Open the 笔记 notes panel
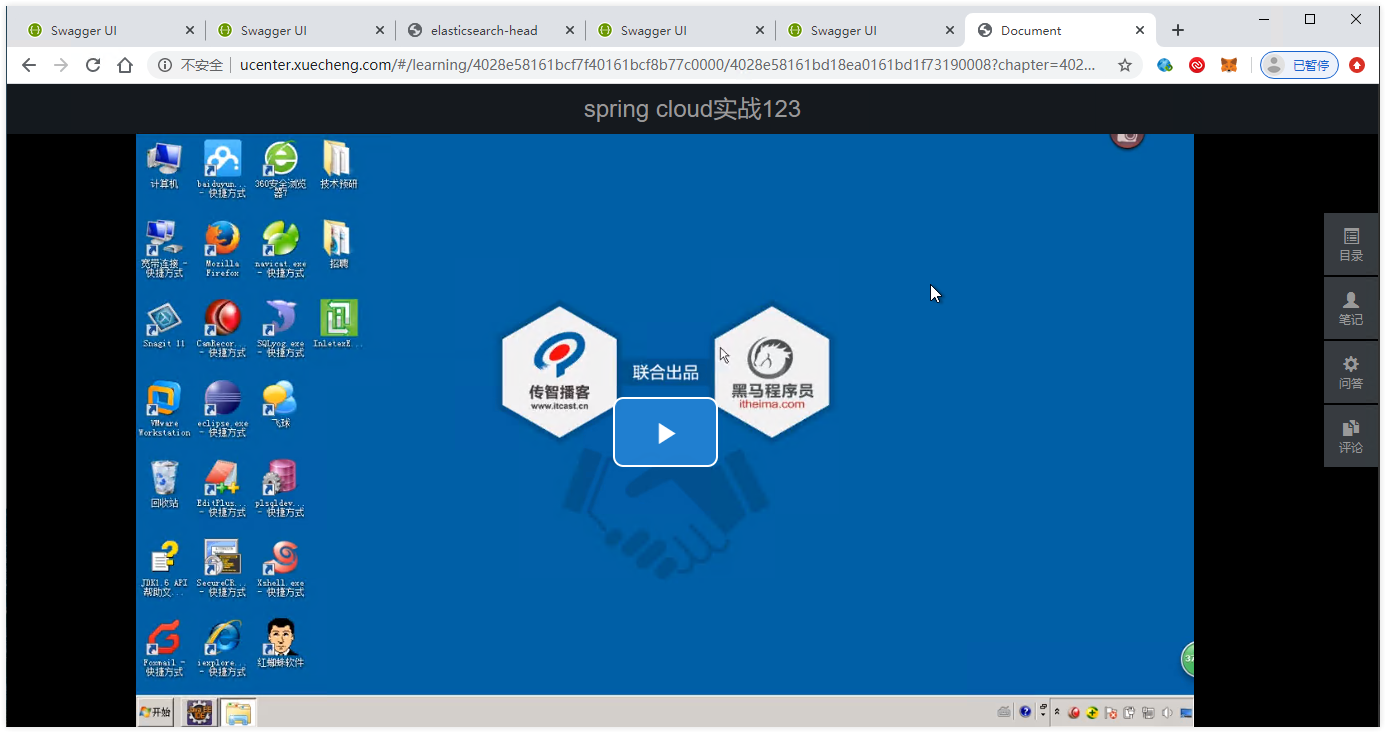The image size is (1386, 733). point(1351,308)
